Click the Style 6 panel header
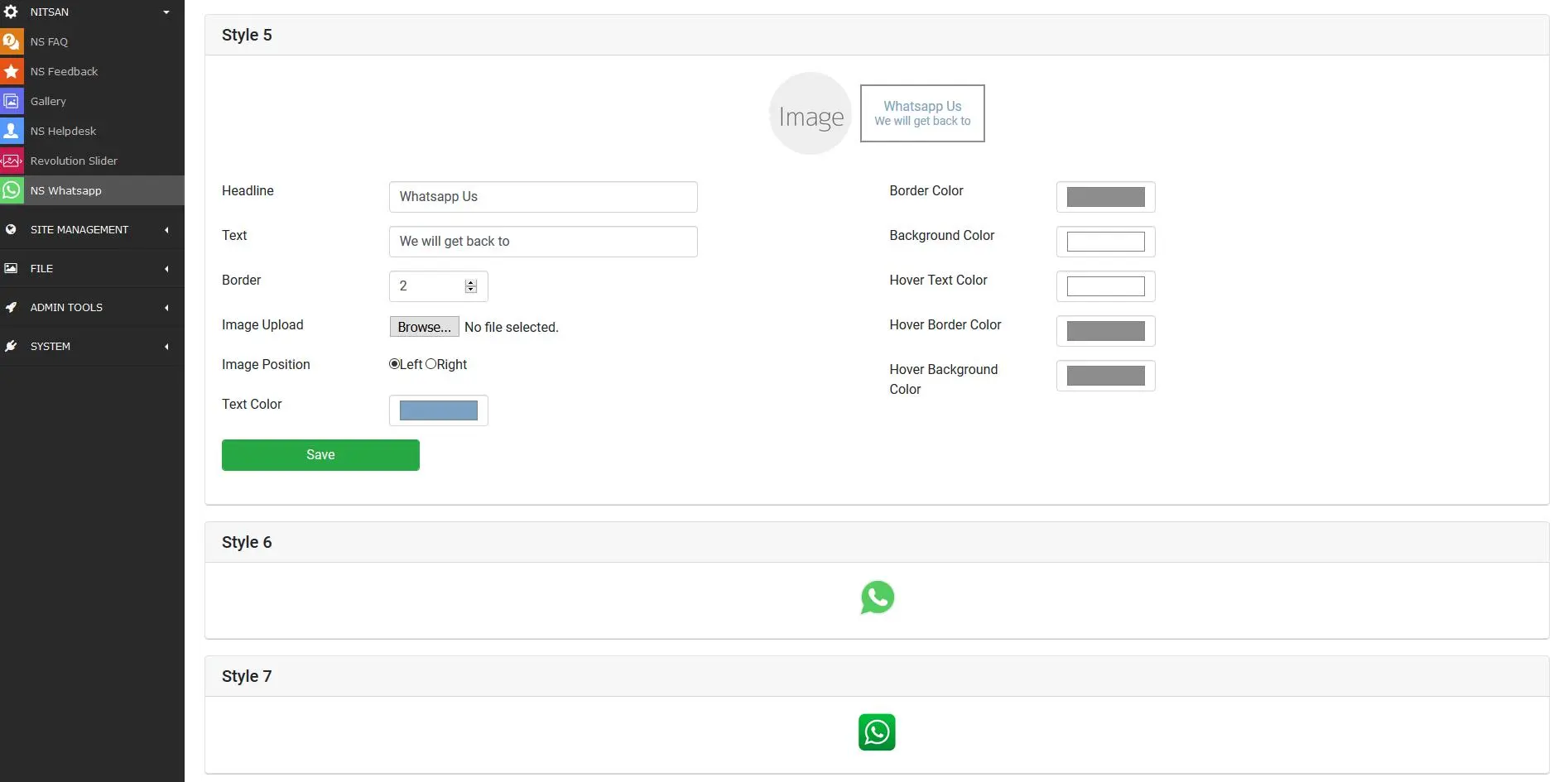Image resolution: width=1568 pixels, height=782 pixels. (x=877, y=542)
